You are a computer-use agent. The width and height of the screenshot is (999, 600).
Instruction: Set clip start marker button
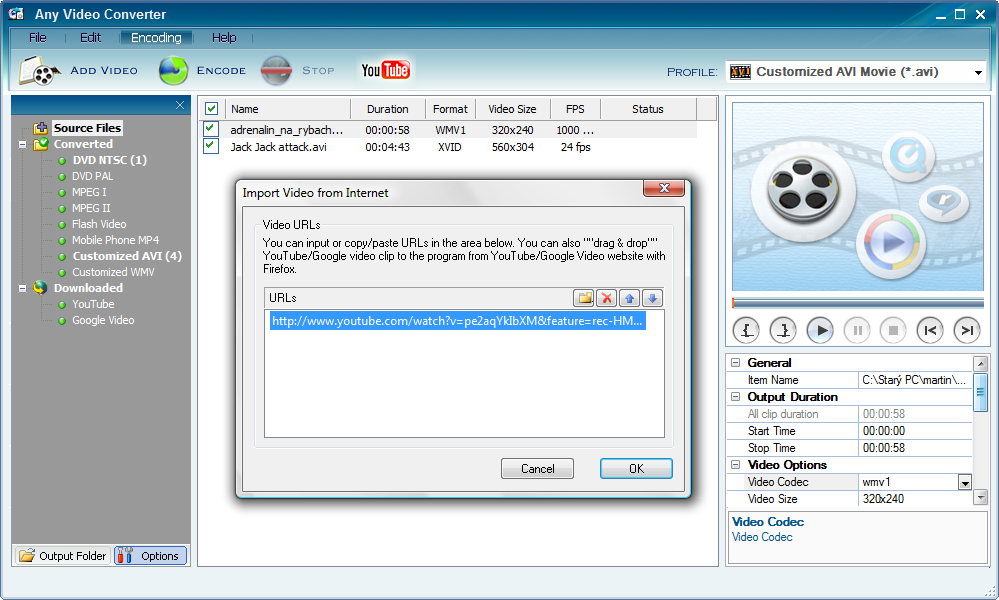[746, 330]
